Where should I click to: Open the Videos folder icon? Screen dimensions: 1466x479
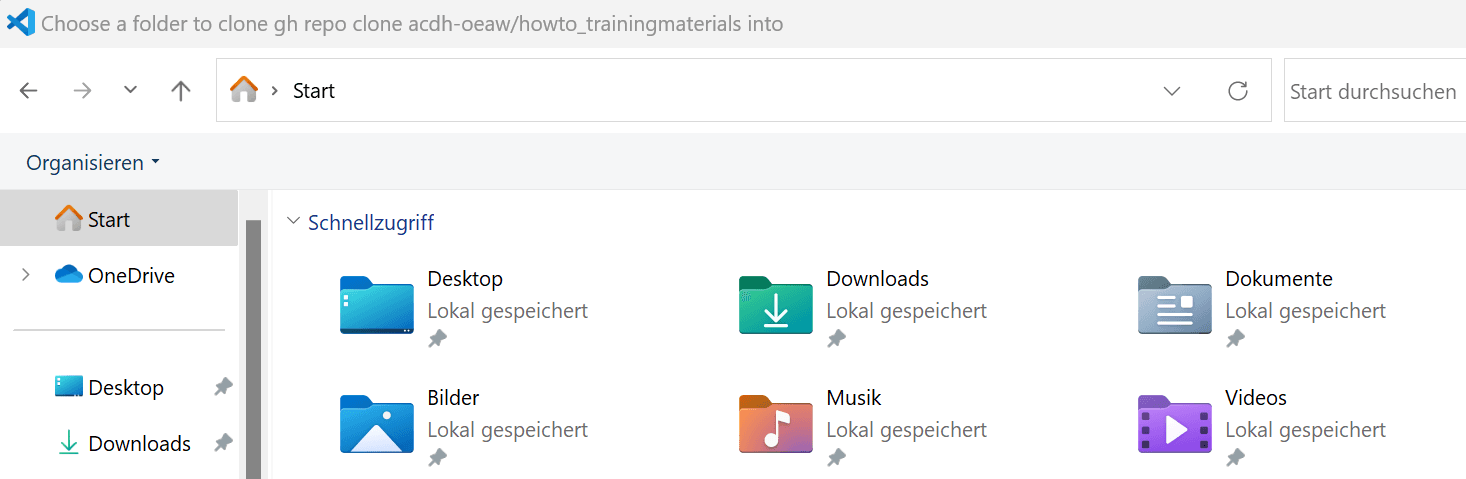(x=1175, y=424)
